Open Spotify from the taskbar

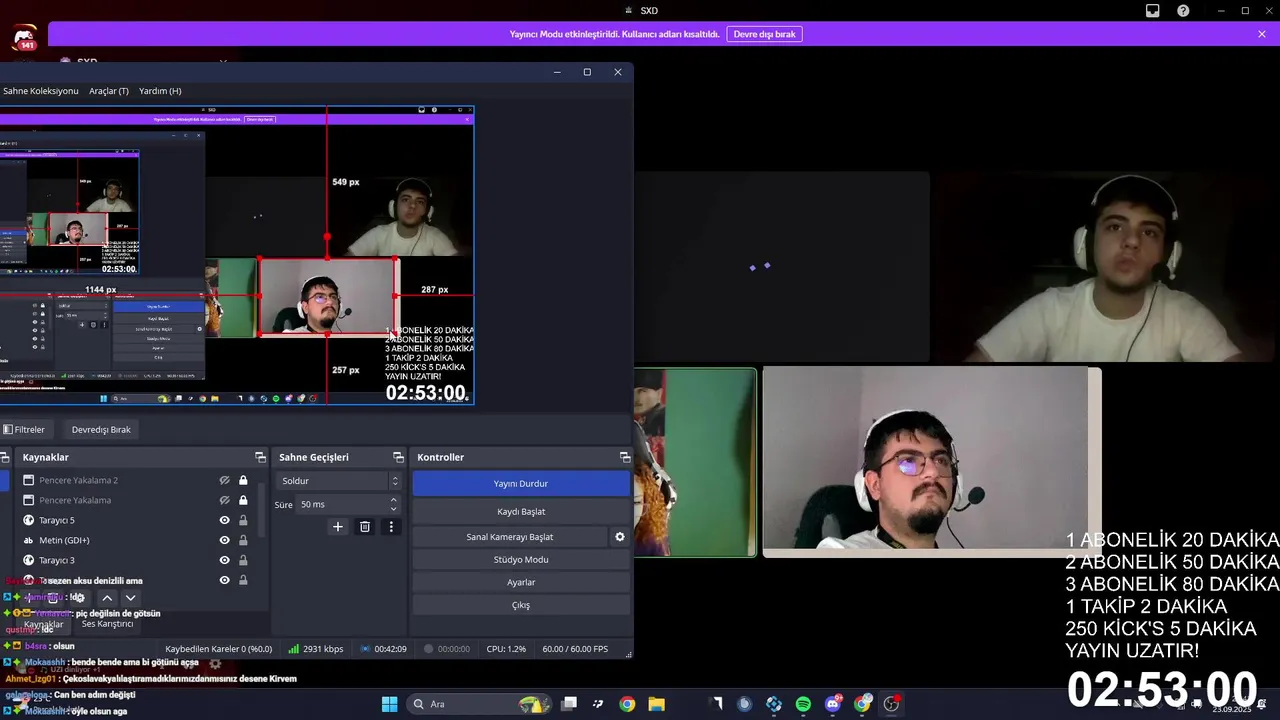coord(803,704)
